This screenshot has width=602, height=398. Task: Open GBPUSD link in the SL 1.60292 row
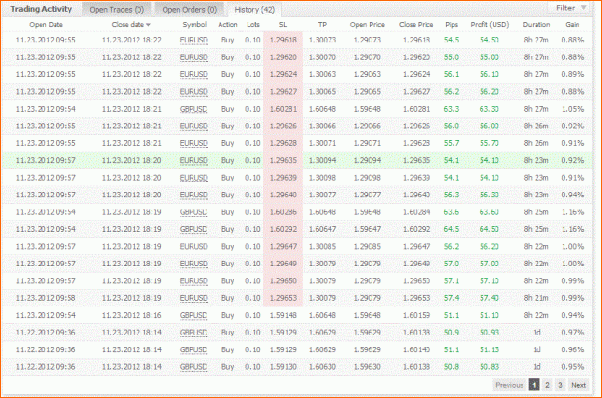(x=194, y=229)
